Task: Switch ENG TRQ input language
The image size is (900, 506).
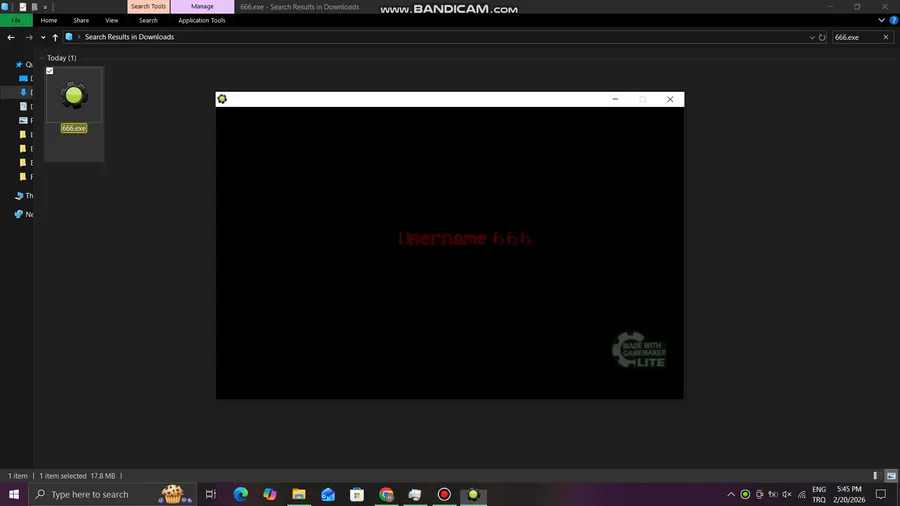Action: click(x=819, y=494)
